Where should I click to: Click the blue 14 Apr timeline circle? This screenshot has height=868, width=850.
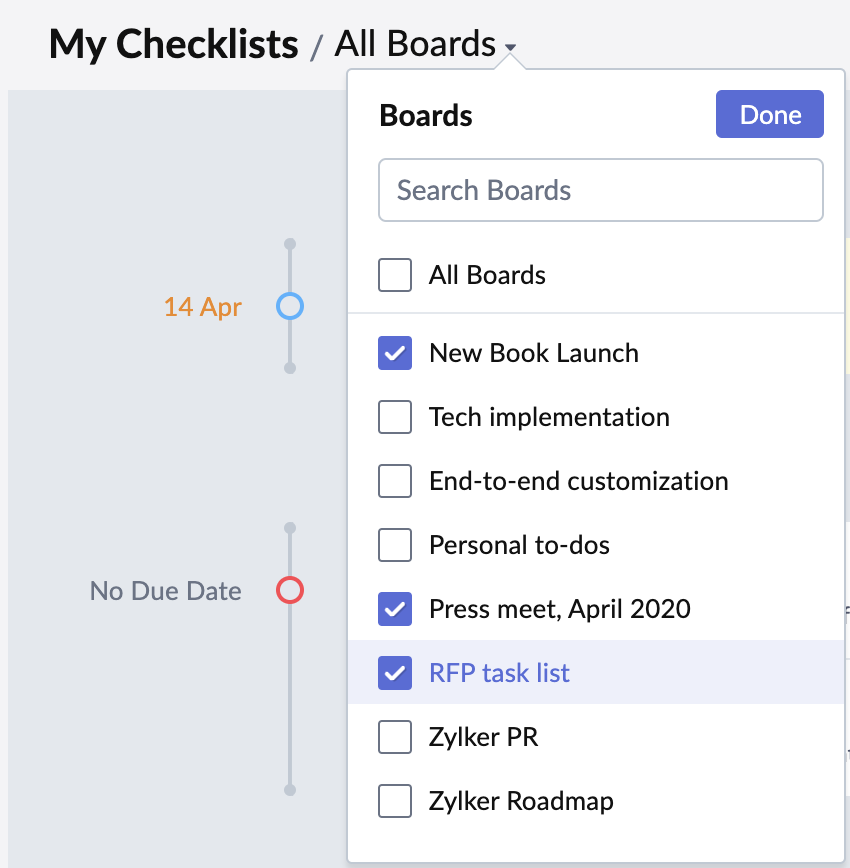pyautogui.click(x=290, y=306)
